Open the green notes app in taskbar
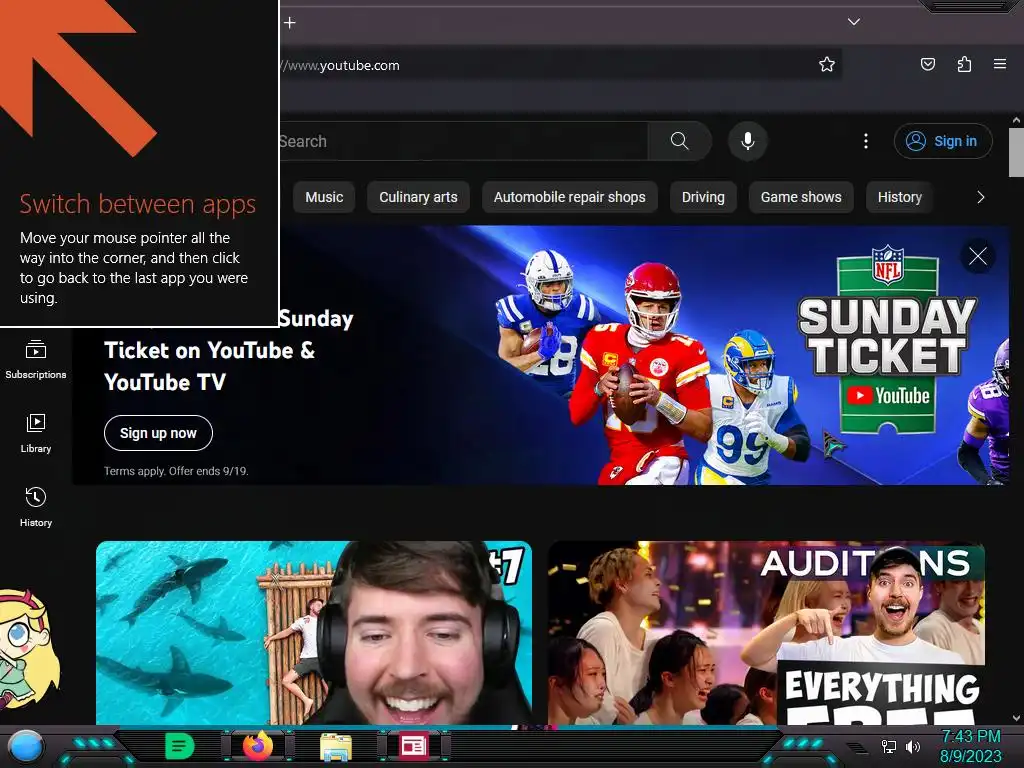 [180, 746]
